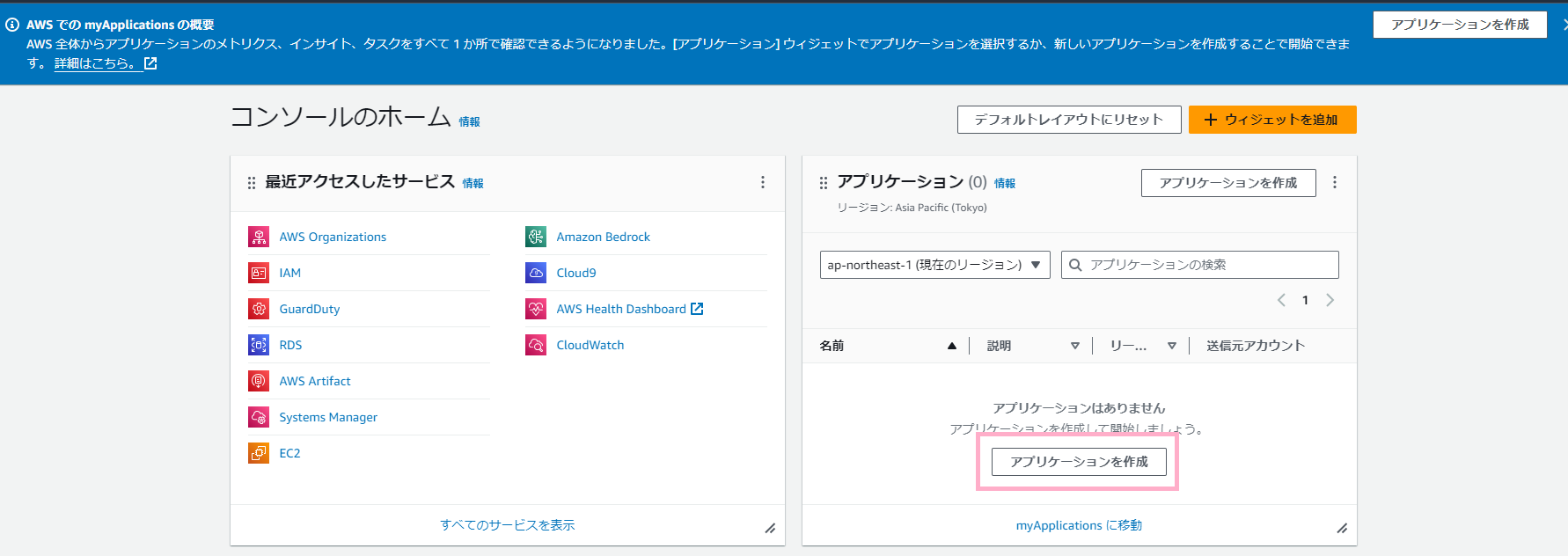Open the Cloud9 link
1568x556 pixels.
tap(576, 273)
